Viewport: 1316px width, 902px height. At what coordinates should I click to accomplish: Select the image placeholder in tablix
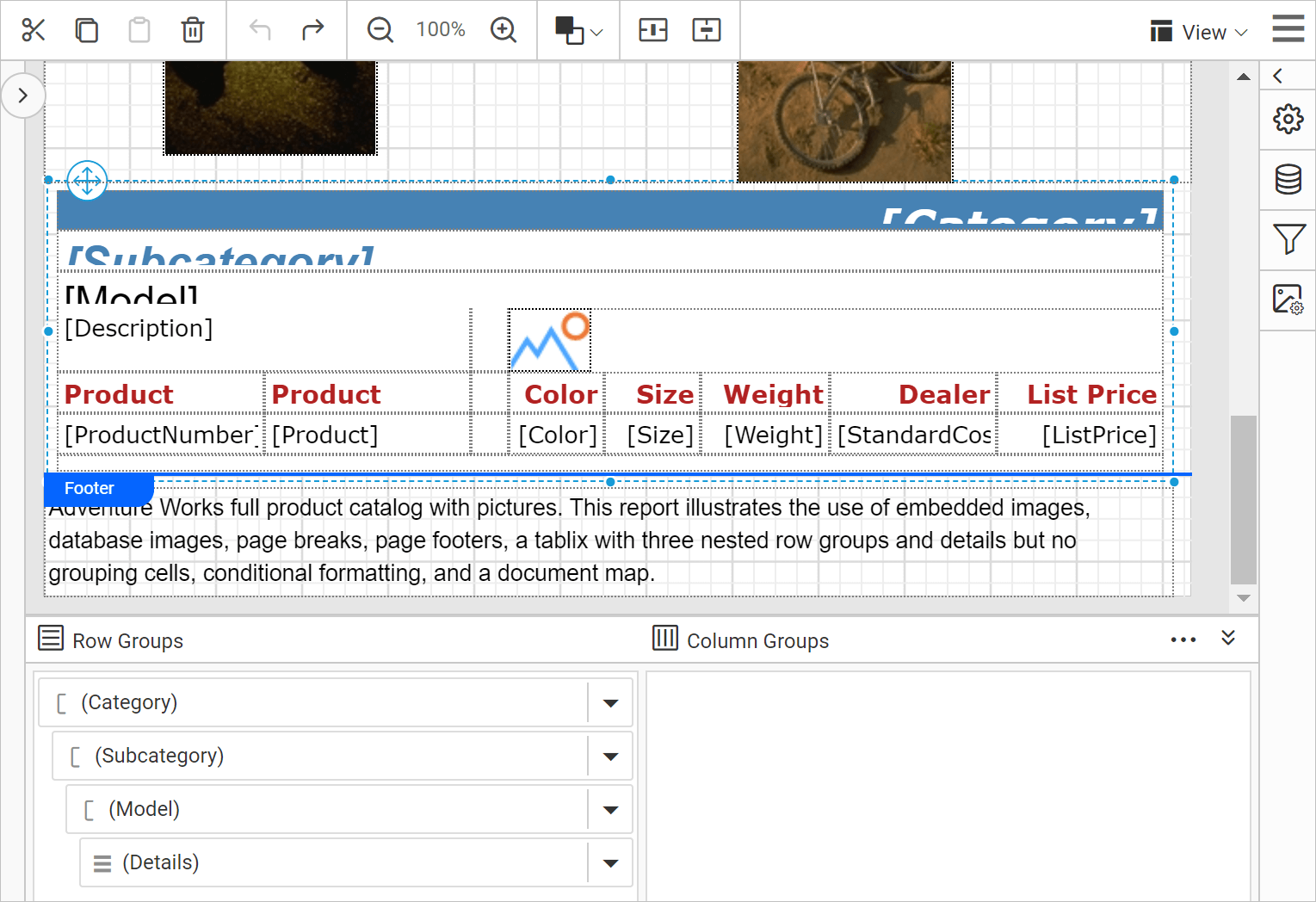[550, 340]
